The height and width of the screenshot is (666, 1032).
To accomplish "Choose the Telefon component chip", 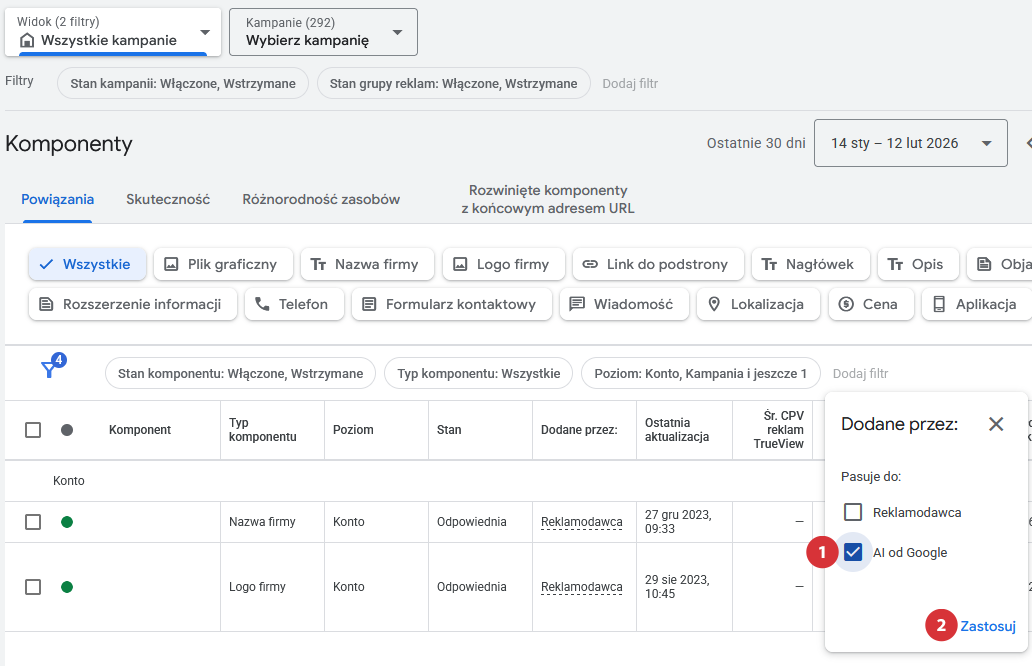I will (294, 304).
